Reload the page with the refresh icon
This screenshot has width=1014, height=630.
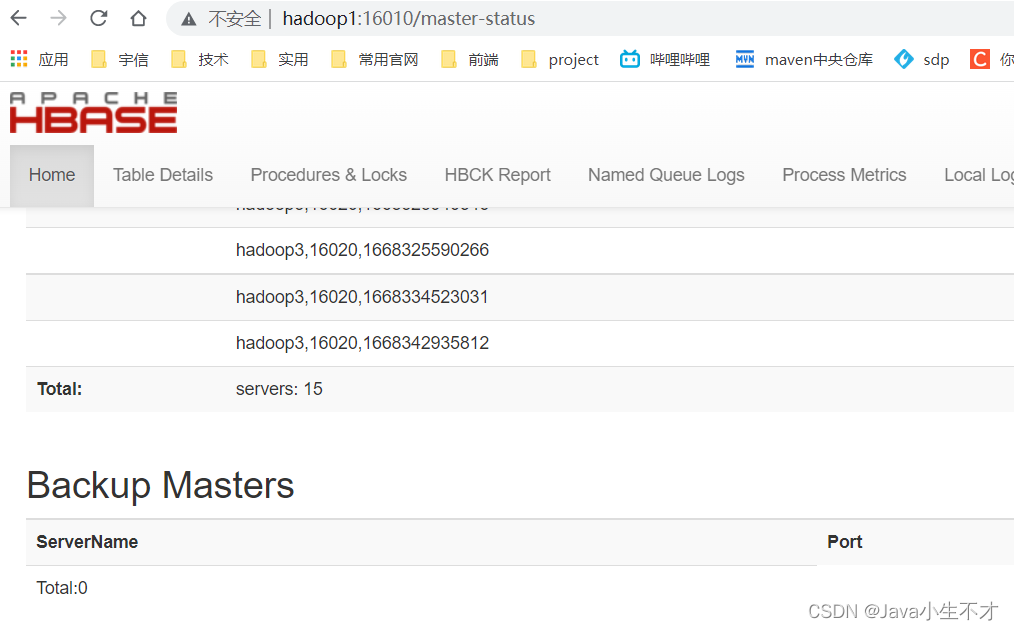coord(97,18)
